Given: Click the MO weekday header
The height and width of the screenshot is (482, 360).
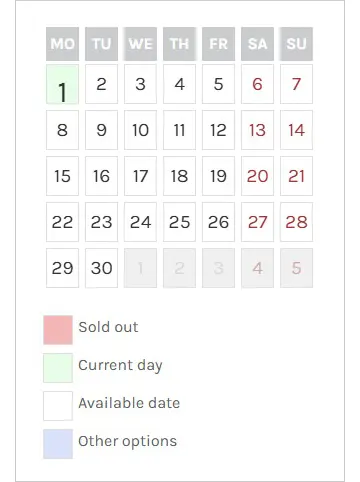Looking at the screenshot, I should (62, 44).
